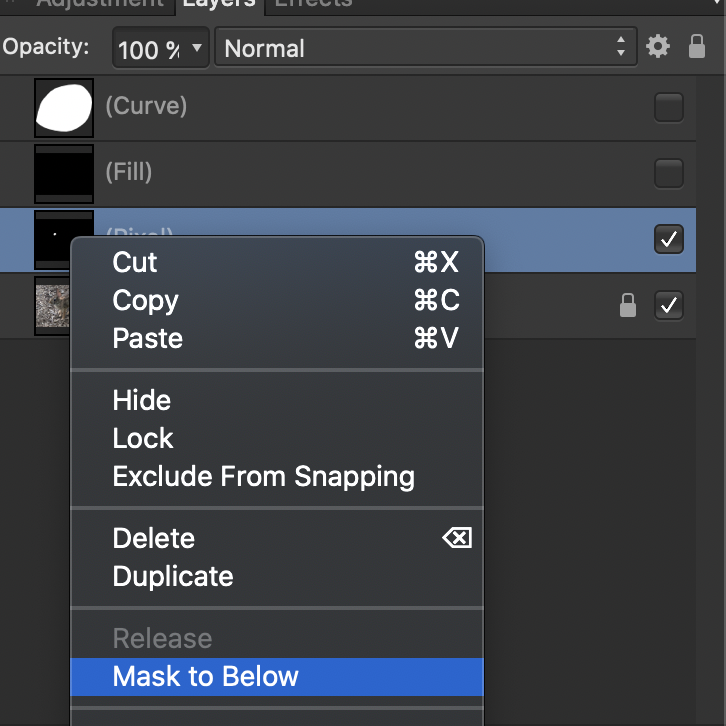Open the Normal blend mode dropdown

point(426,48)
